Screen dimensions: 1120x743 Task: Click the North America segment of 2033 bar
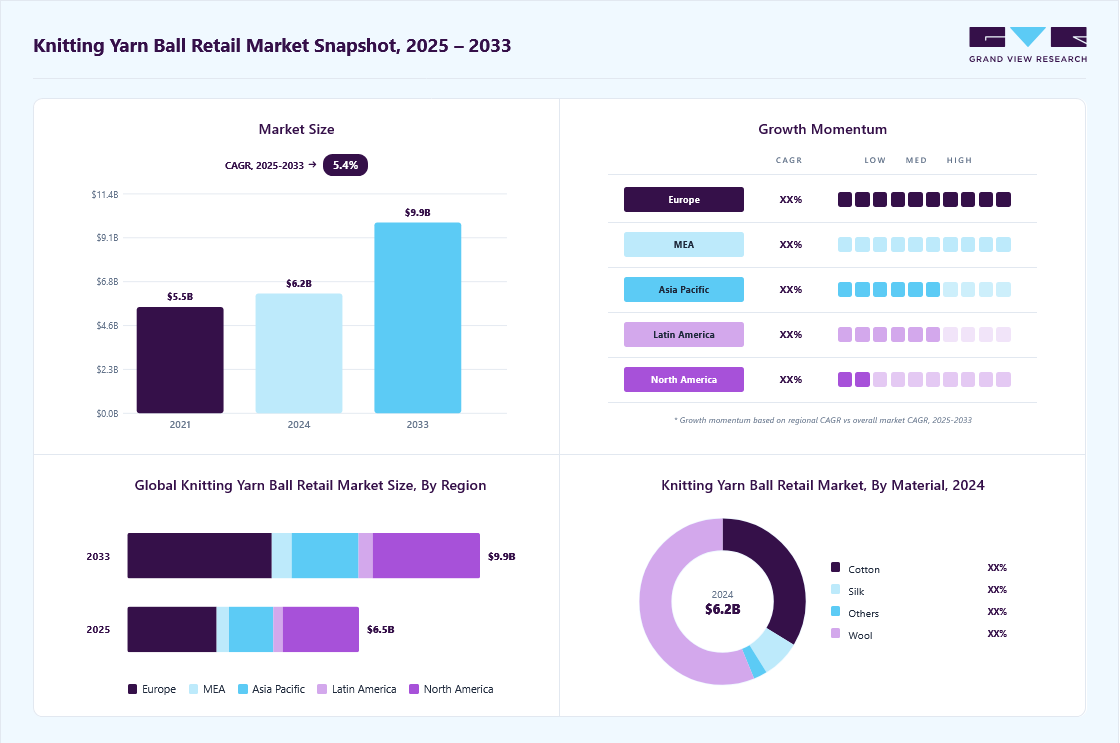(426, 556)
